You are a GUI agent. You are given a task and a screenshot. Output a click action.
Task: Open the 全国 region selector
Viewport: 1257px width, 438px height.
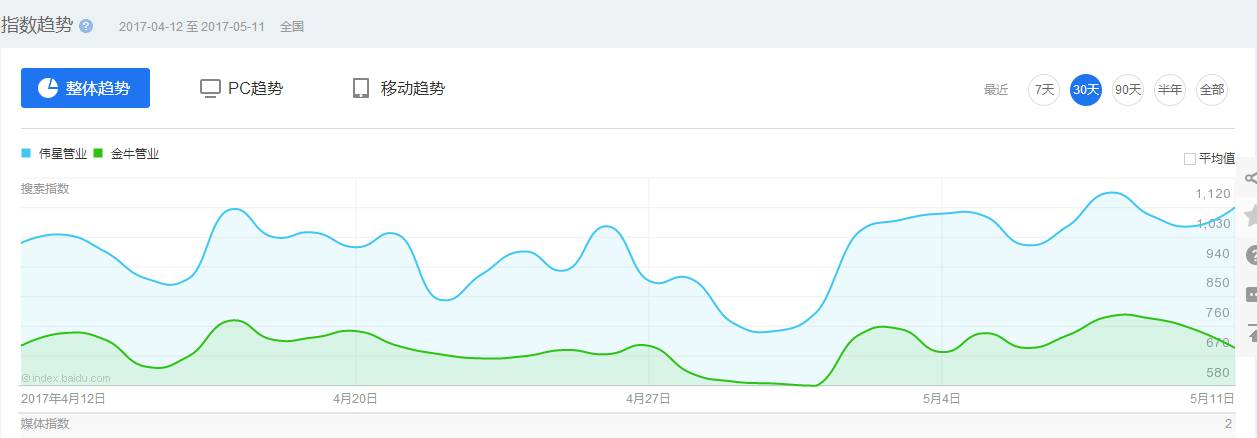pyautogui.click(x=292, y=27)
